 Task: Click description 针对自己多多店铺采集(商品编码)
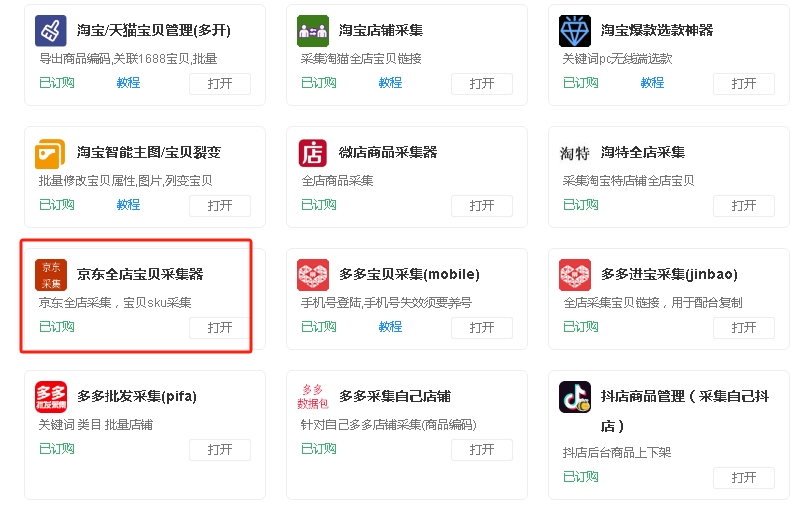388,425
